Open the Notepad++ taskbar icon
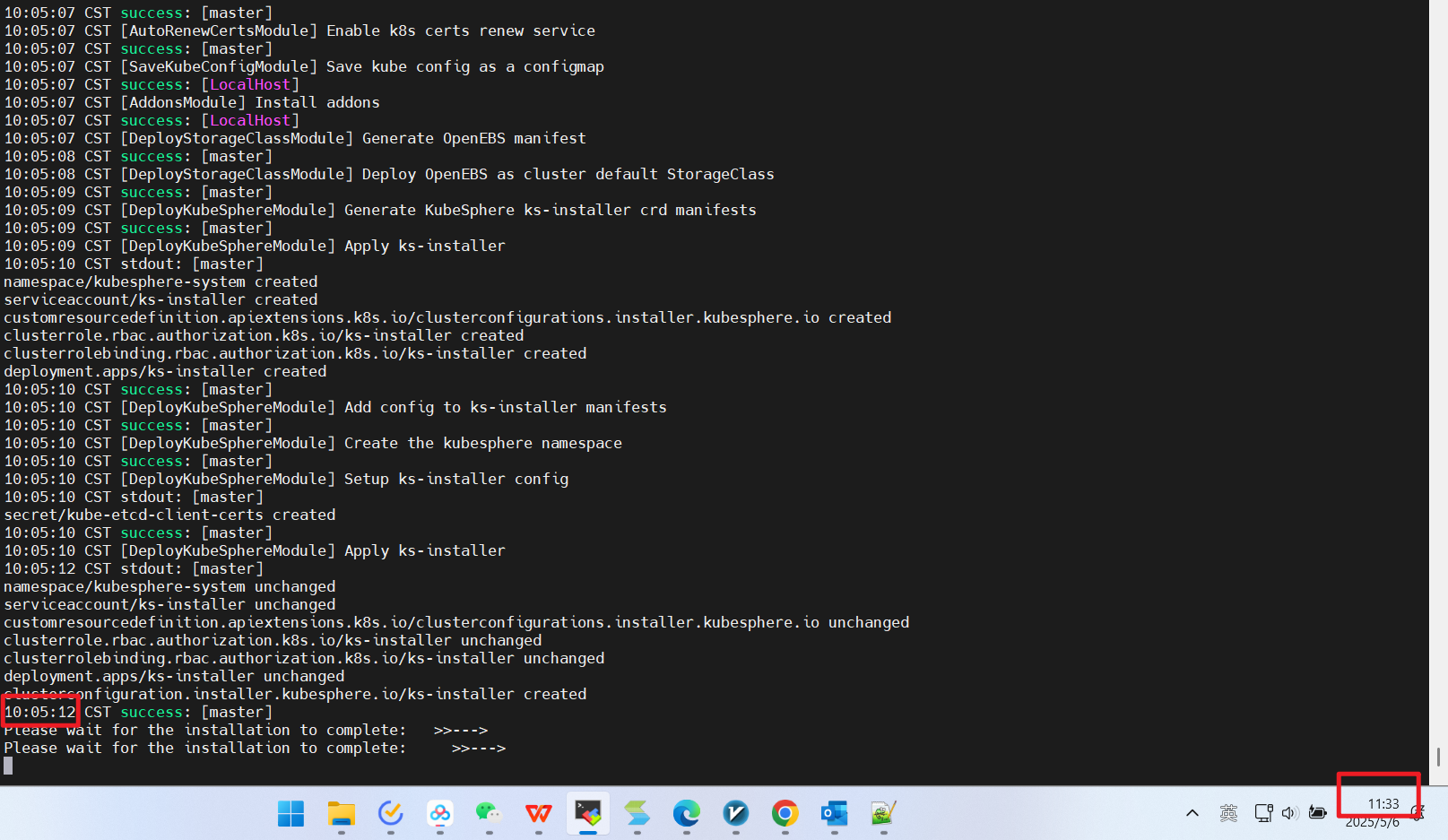The height and width of the screenshot is (840, 1448). click(x=883, y=813)
